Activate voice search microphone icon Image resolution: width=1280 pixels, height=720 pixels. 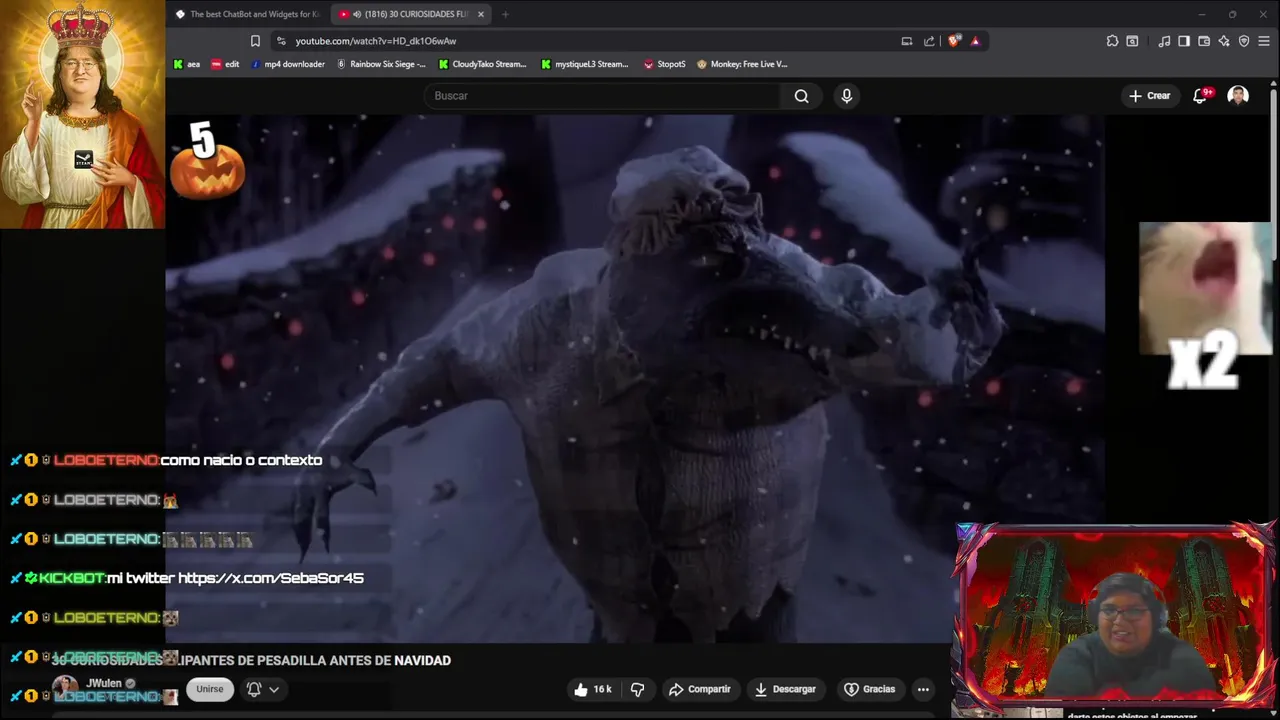click(x=847, y=96)
